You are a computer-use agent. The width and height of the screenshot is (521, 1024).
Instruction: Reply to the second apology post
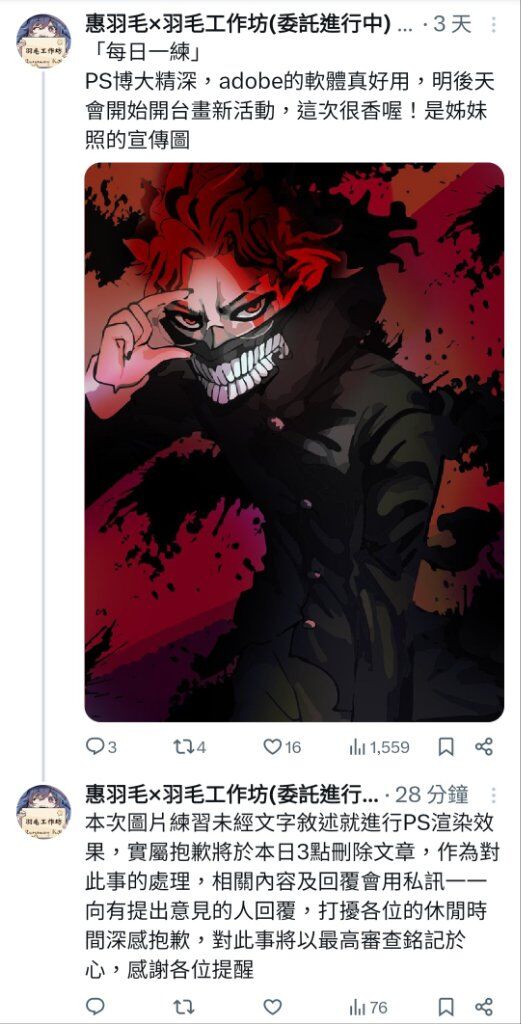coord(95,1006)
